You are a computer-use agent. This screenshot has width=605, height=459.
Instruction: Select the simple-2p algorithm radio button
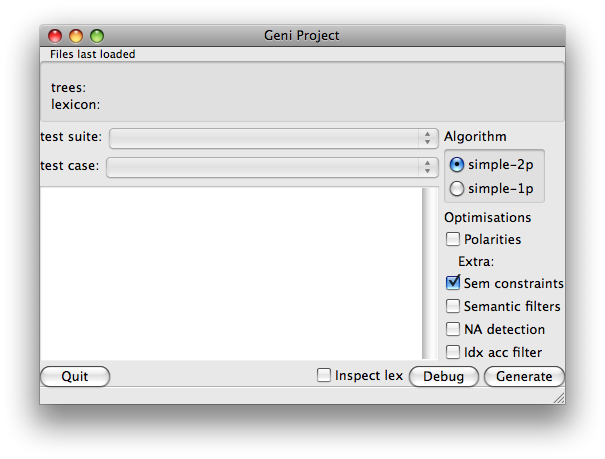pos(457,165)
